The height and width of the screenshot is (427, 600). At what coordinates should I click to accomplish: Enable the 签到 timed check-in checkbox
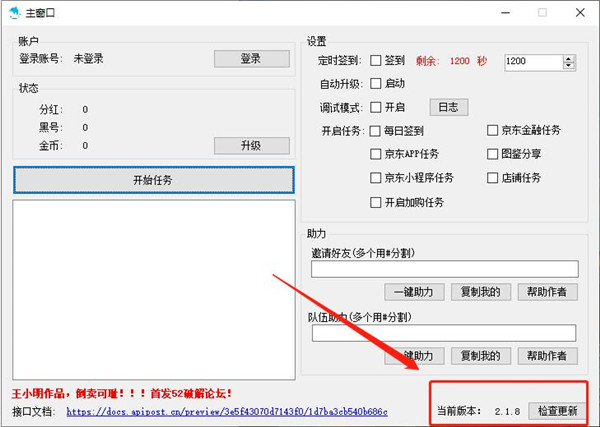pyautogui.click(x=376, y=61)
